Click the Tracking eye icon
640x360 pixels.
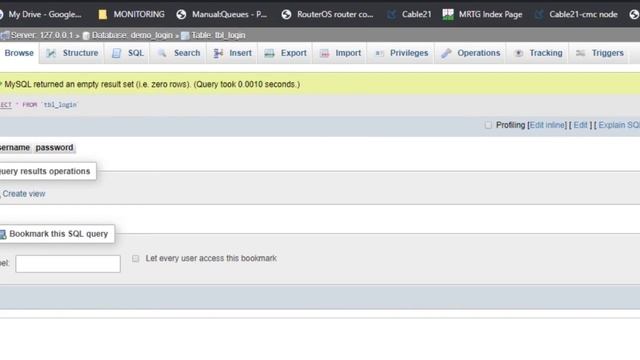click(x=518, y=53)
